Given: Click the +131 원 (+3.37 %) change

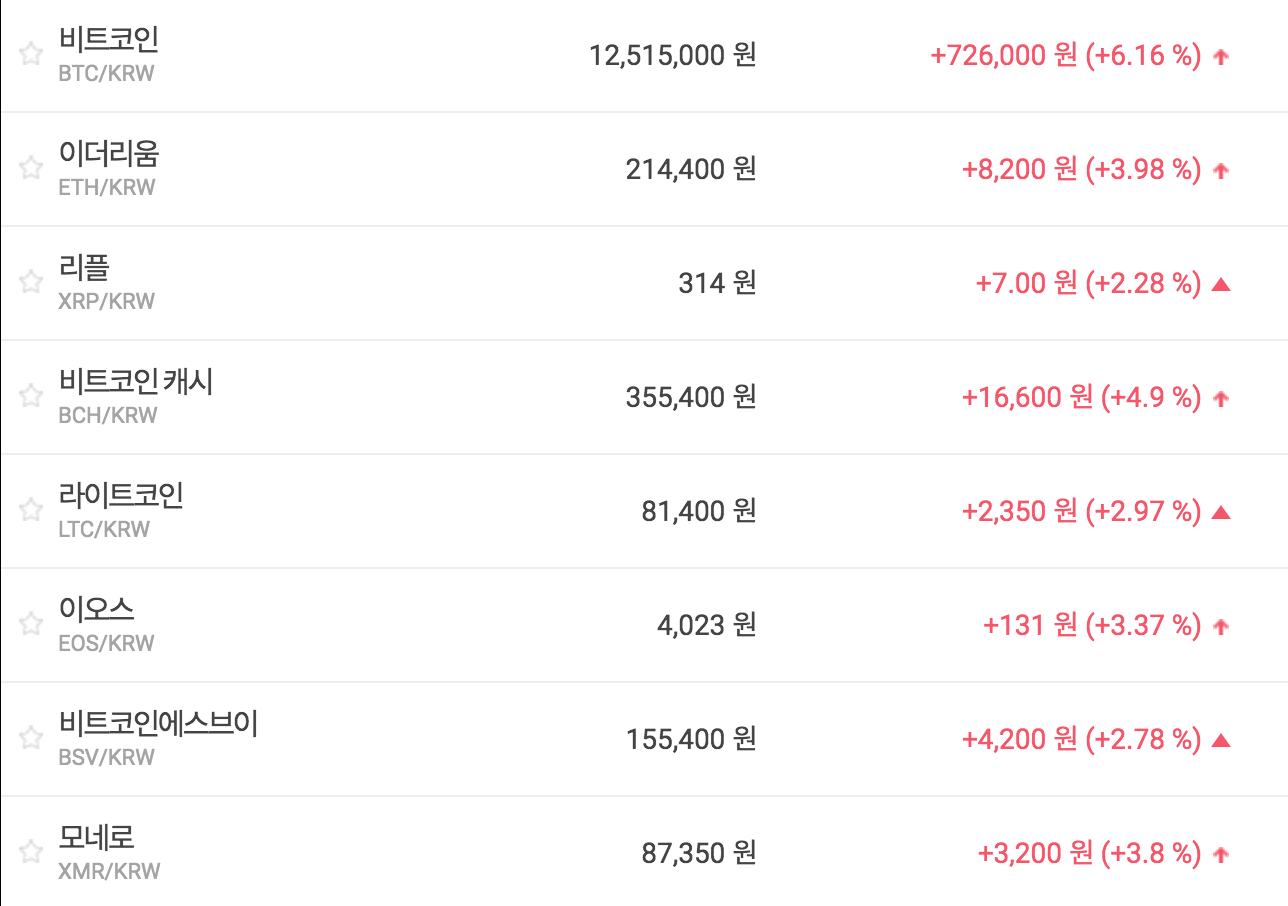Looking at the screenshot, I should (x=1092, y=625).
